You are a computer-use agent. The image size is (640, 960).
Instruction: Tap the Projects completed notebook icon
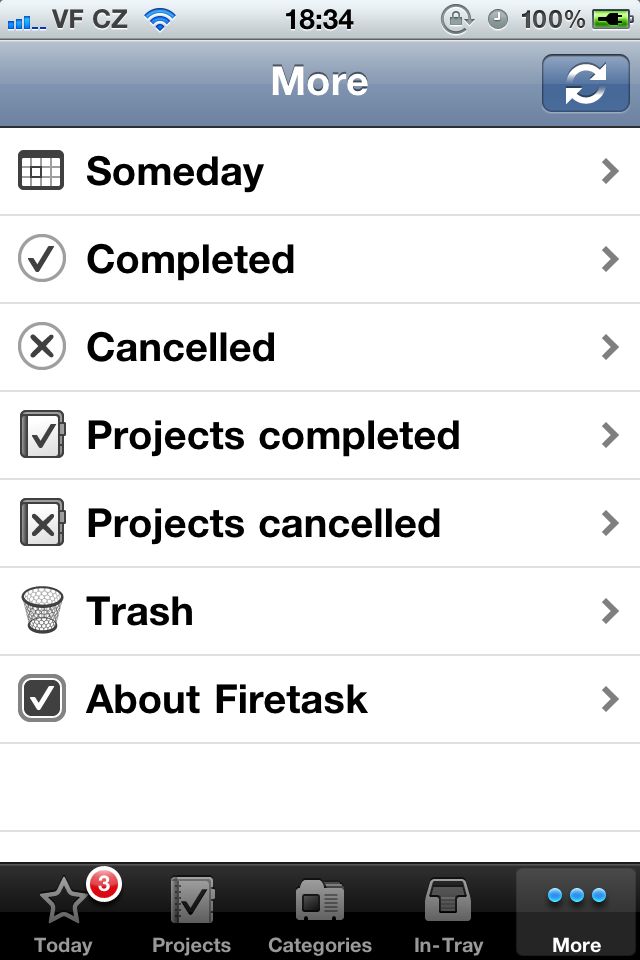(x=42, y=435)
